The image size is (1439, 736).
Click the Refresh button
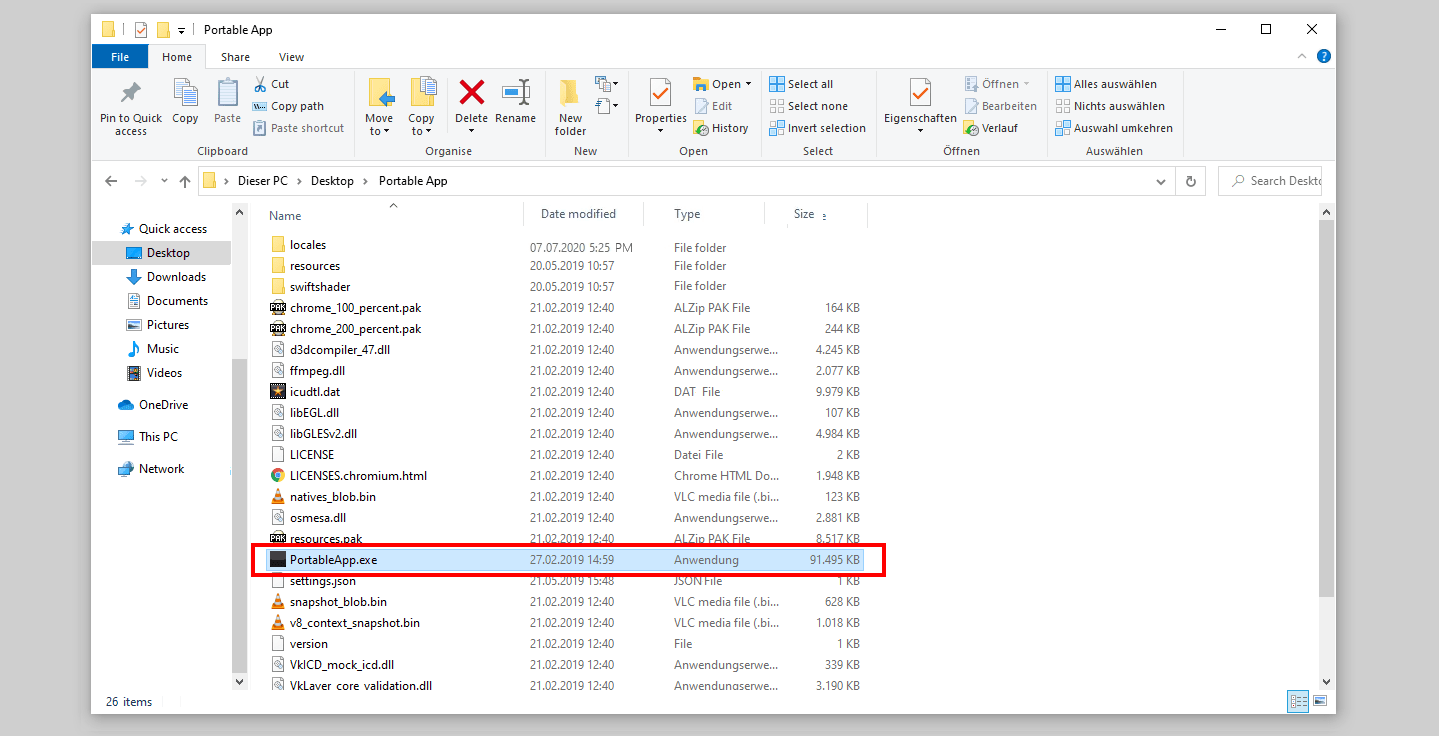click(x=1190, y=182)
